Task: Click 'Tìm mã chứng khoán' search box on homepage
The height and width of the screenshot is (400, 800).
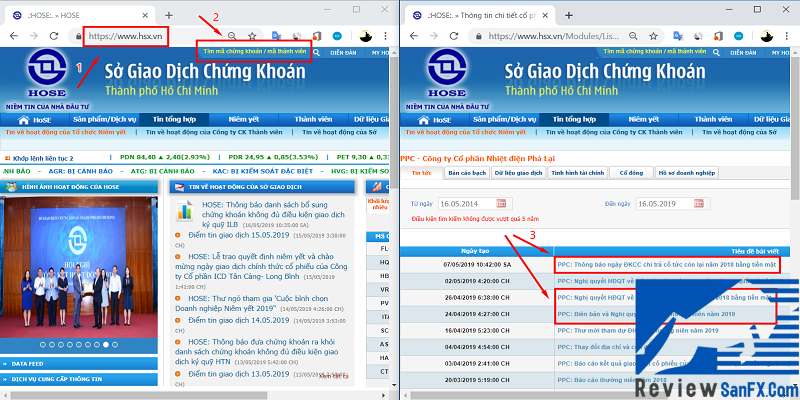Action: tap(255, 52)
